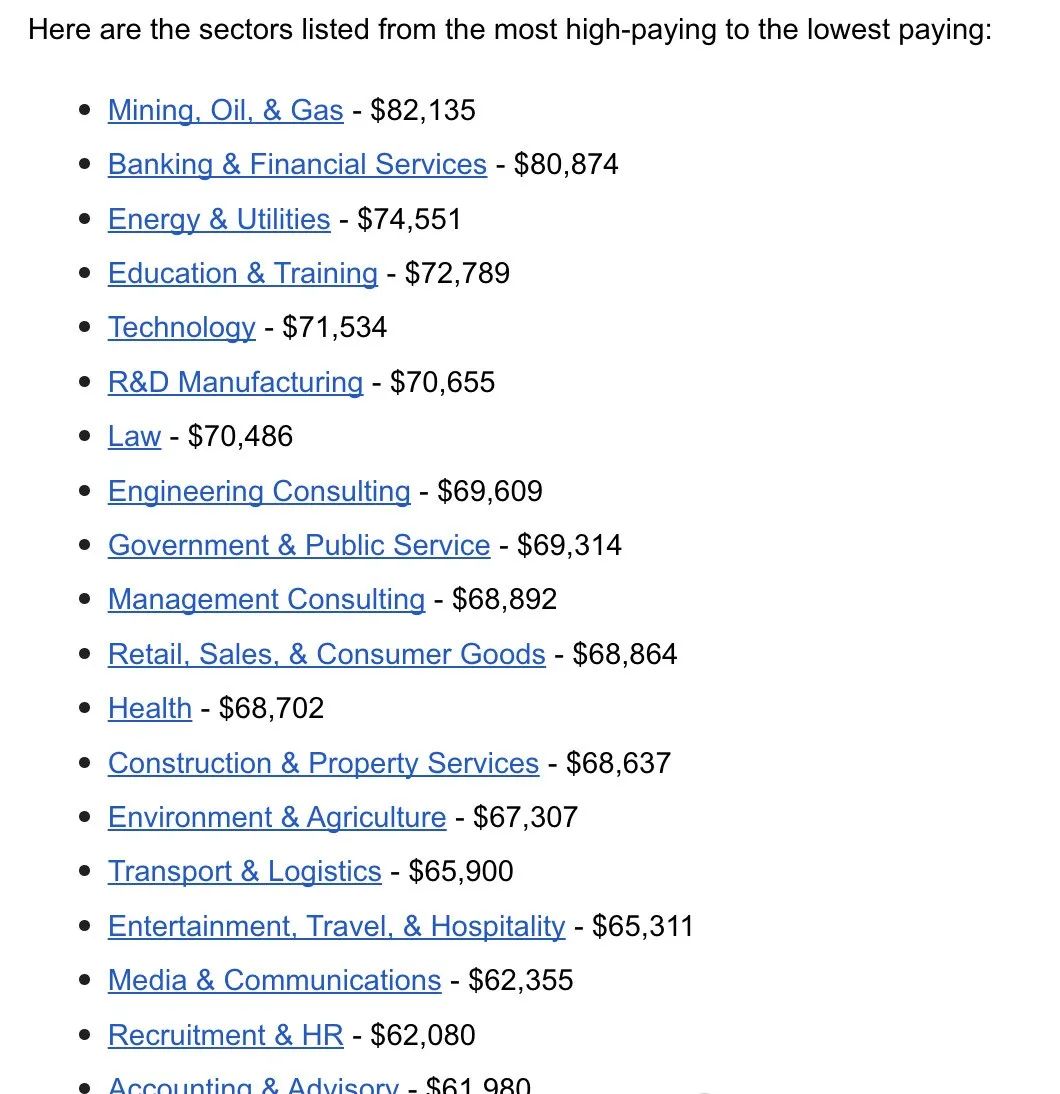Open the Retail, Sales, & Consumer Goods link
Image resolution: width=1060 pixels, height=1094 pixels.
click(x=327, y=654)
